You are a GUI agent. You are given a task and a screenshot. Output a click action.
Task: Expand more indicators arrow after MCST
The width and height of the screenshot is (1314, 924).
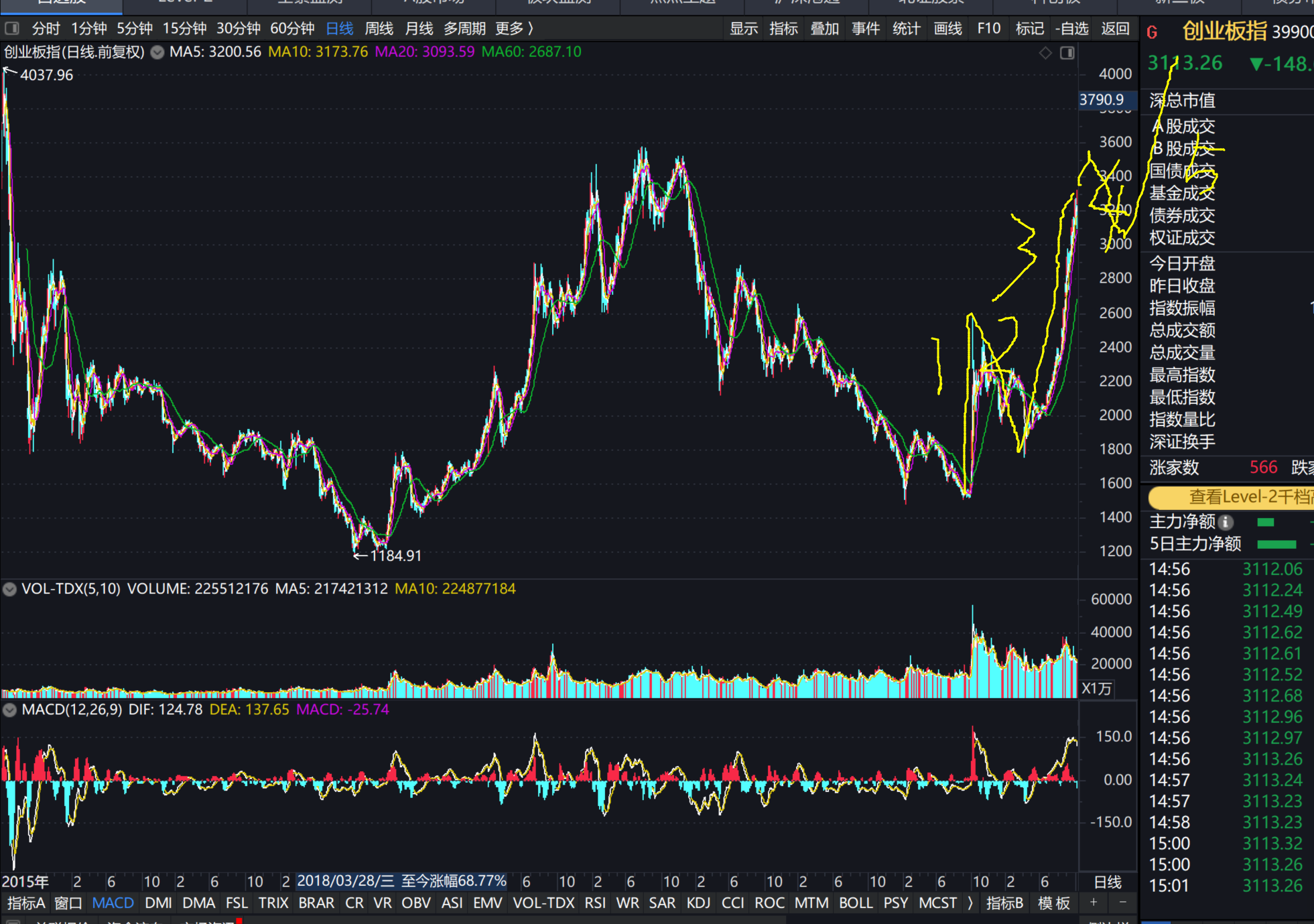pyautogui.click(x=970, y=903)
